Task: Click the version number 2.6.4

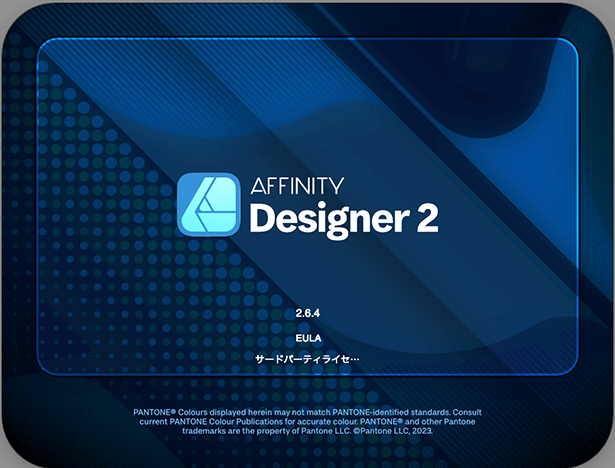Action: click(x=307, y=314)
